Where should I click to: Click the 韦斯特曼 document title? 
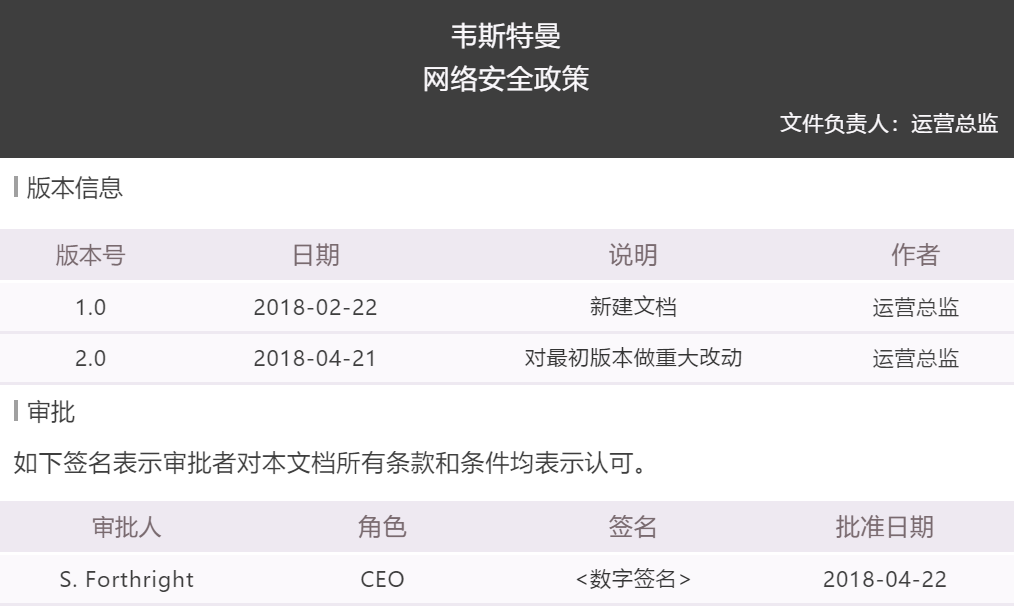[x=506, y=36]
